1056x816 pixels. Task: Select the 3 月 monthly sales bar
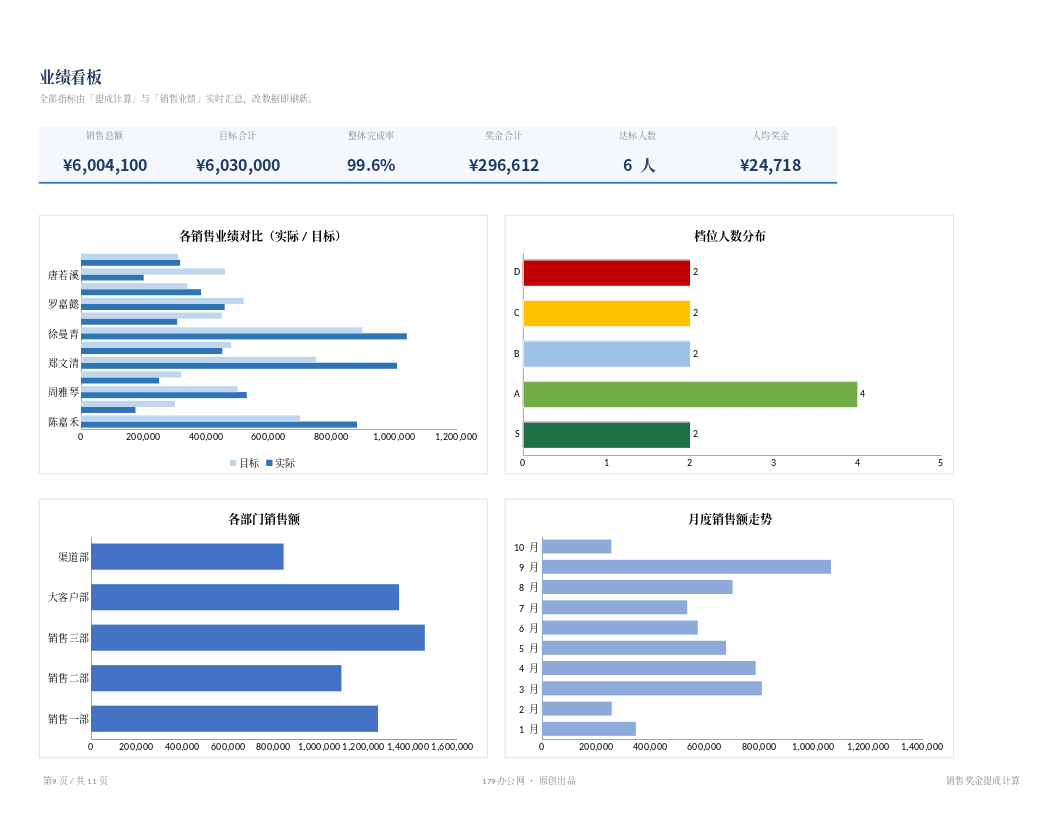tap(652, 688)
